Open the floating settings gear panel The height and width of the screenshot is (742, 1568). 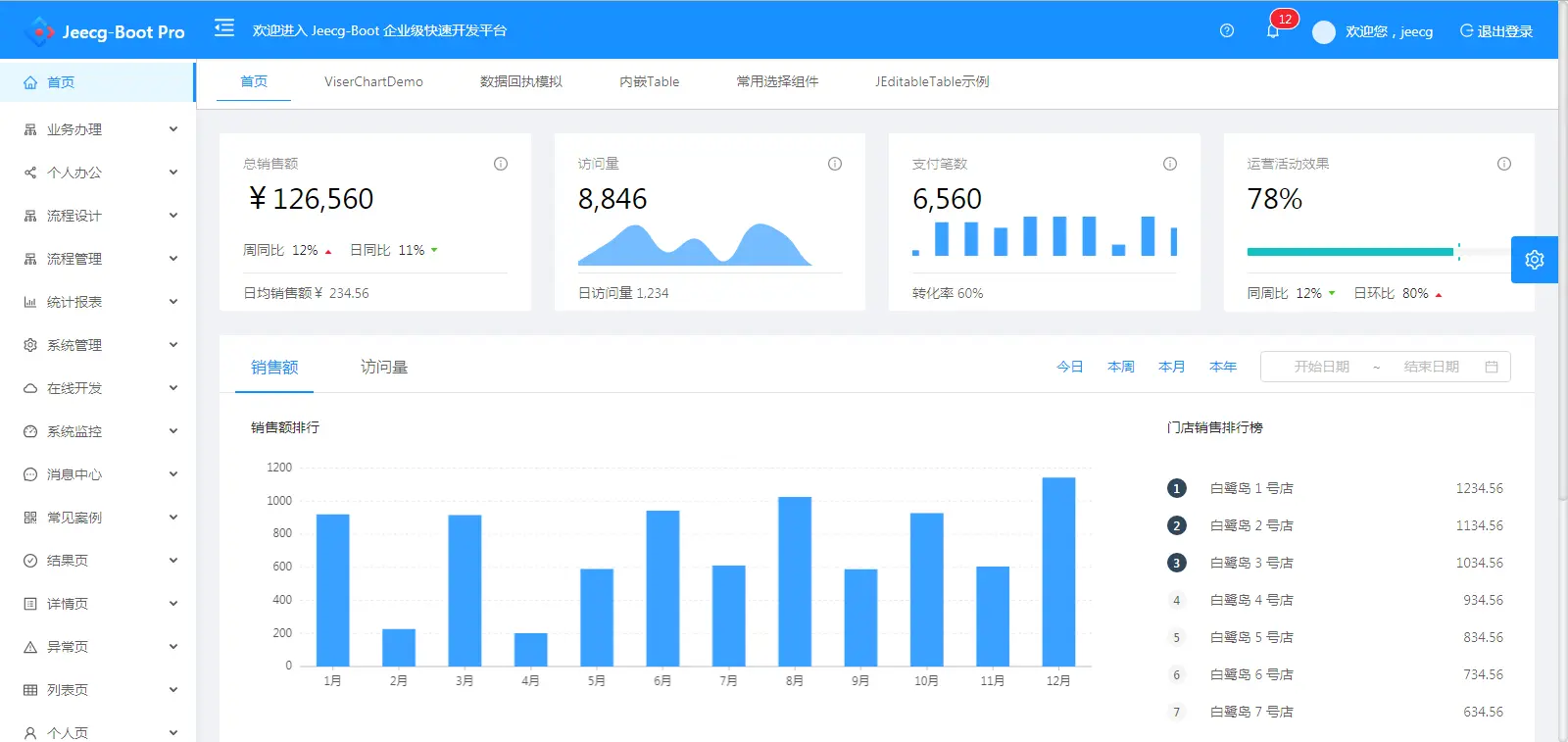pyautogui.click(x=1535, y=260)
